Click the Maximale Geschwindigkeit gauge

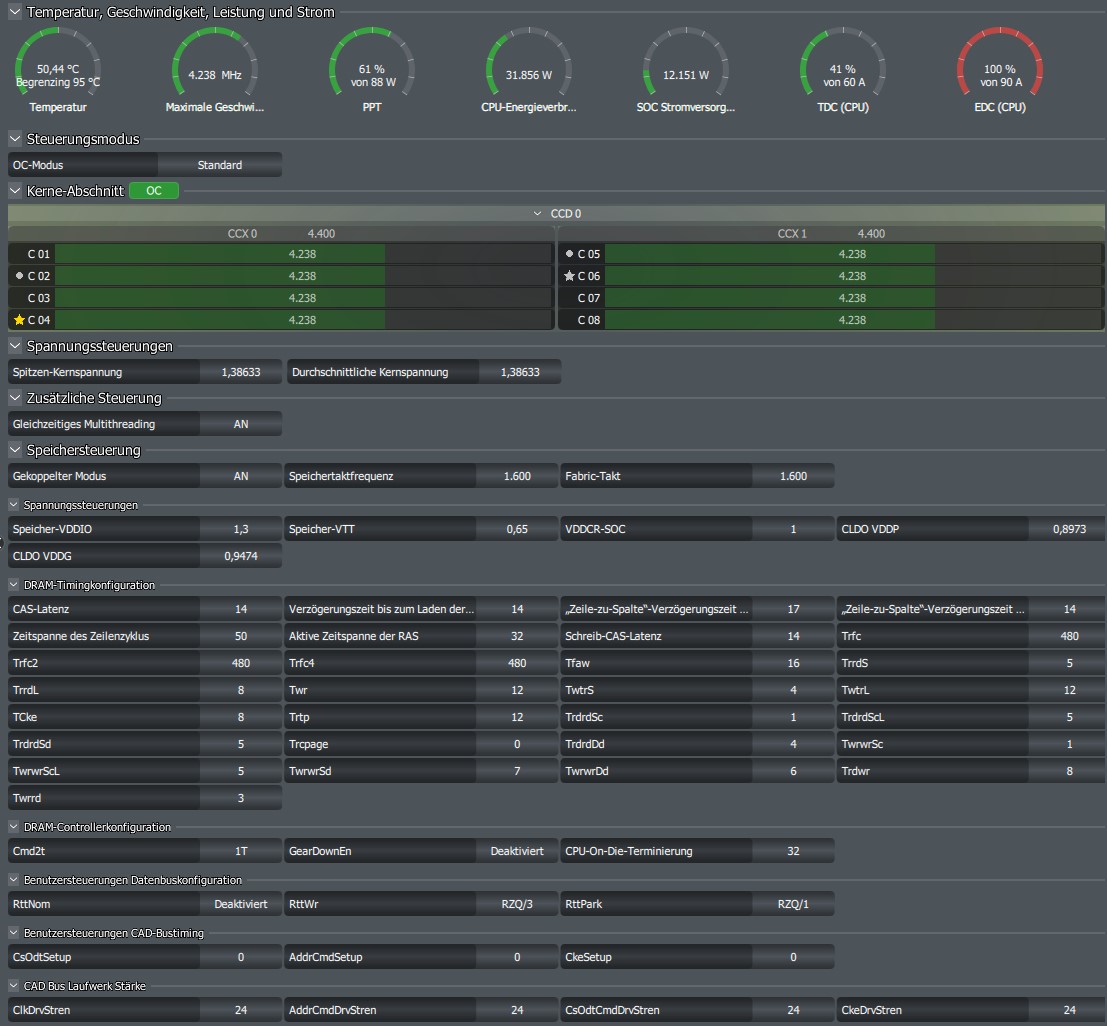click(215, 70)
